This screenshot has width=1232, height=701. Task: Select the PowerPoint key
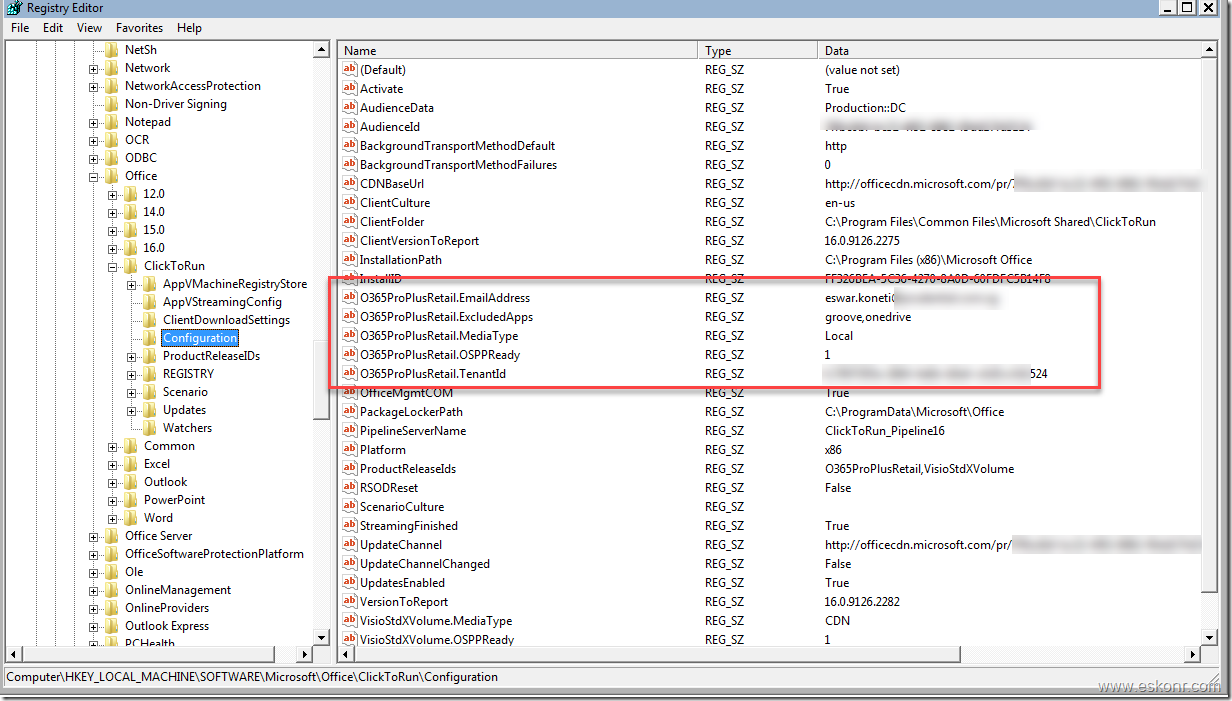pyautogui.click(x=174, y=500)
